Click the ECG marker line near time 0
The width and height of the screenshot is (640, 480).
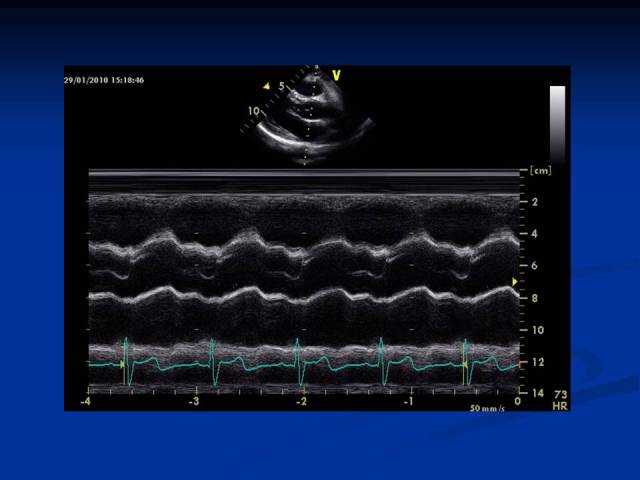(464, 363)
